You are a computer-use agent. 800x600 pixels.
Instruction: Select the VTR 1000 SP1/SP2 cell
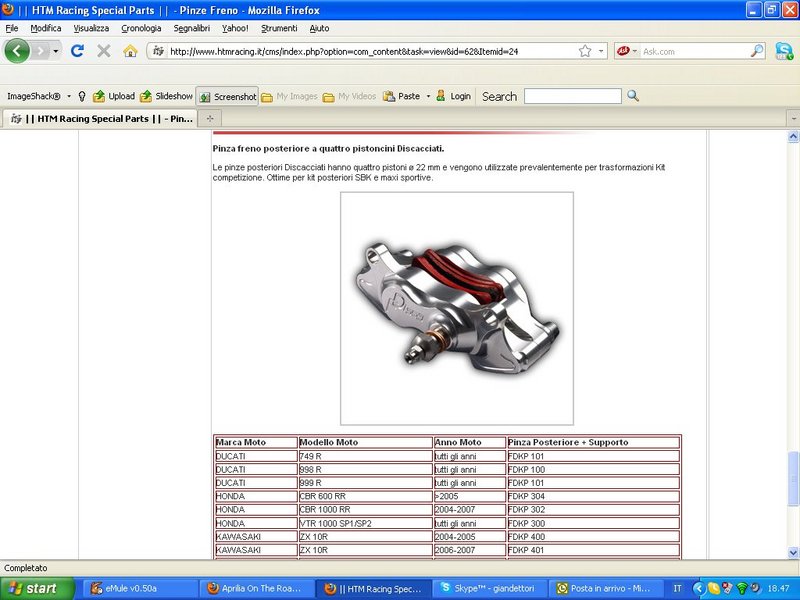tap(365, 523)
